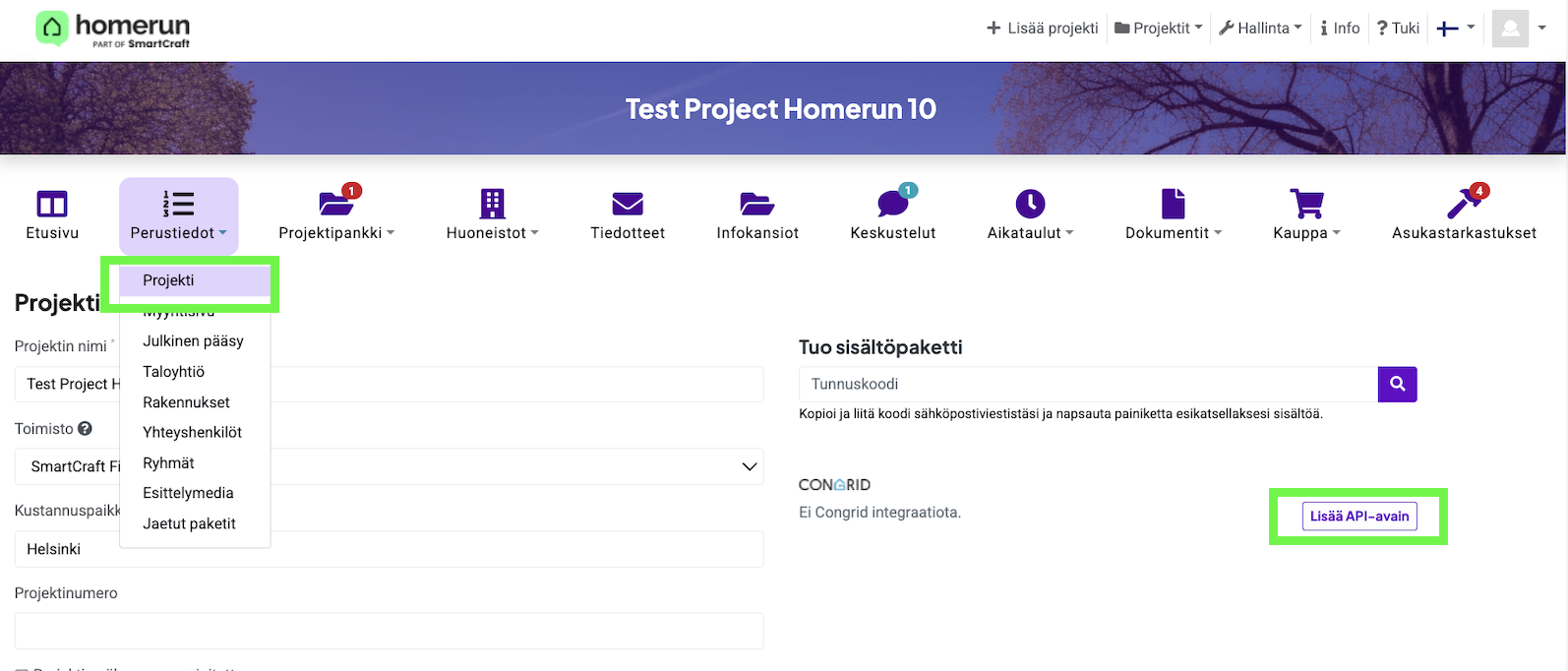
Task: Expand the Projektipankki dropdown
Action: point(336,233)
